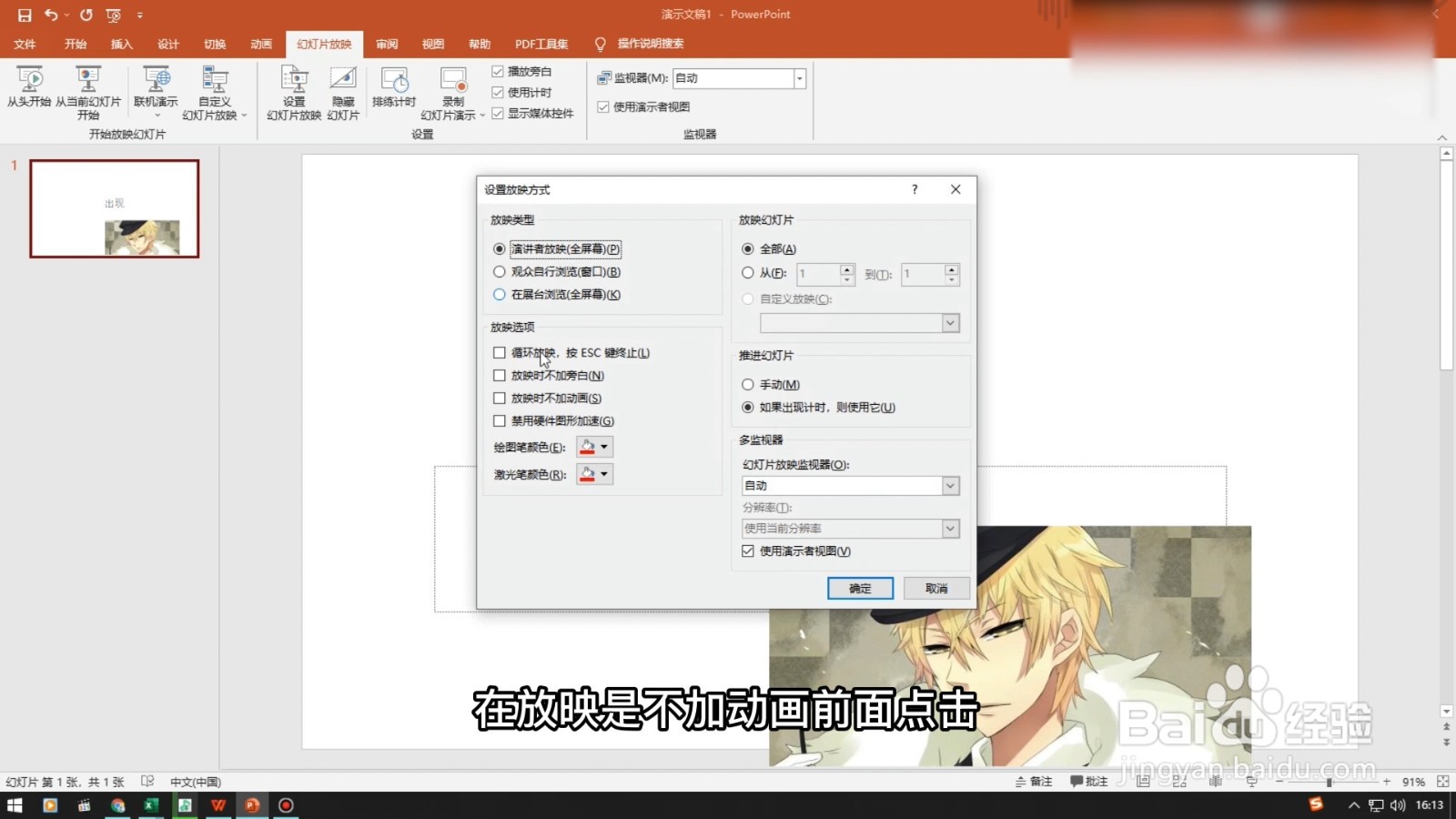
Task: Select 观众自行浏览(窗口) radio option
Action: pyautogui.click(x=499, y=271)
